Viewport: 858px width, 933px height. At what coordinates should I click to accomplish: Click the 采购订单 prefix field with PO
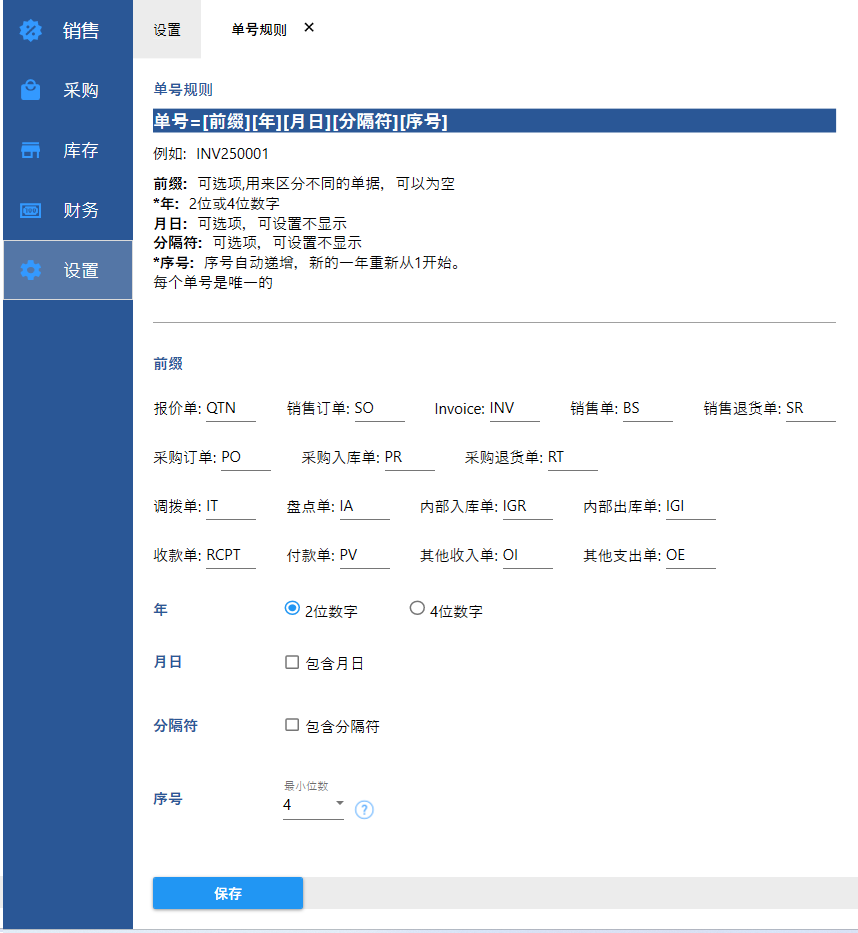pos(245,458)
